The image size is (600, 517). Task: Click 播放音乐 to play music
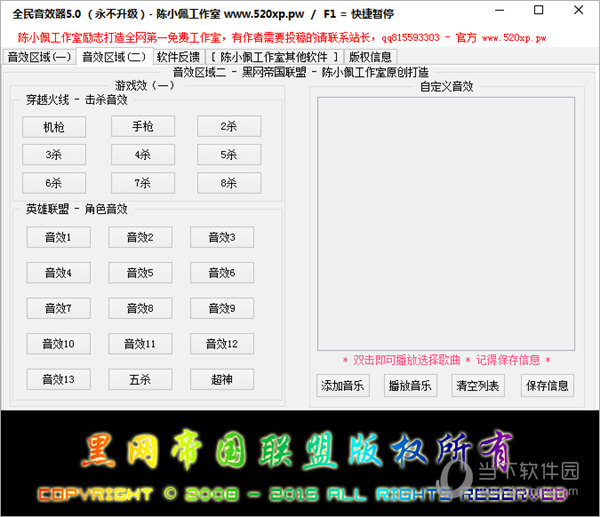pos(411,386)
